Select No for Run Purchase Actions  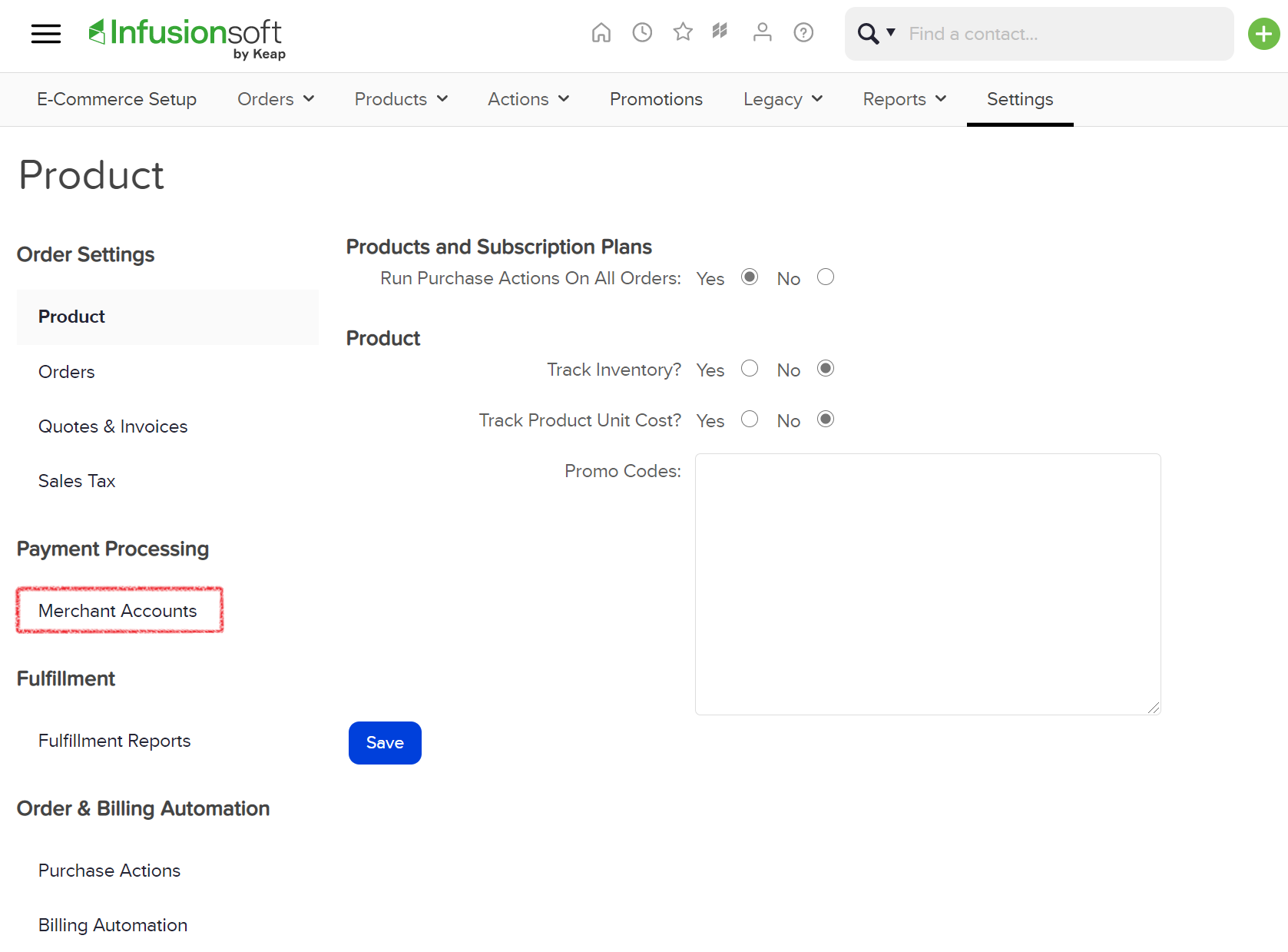(x=826, y=277)
